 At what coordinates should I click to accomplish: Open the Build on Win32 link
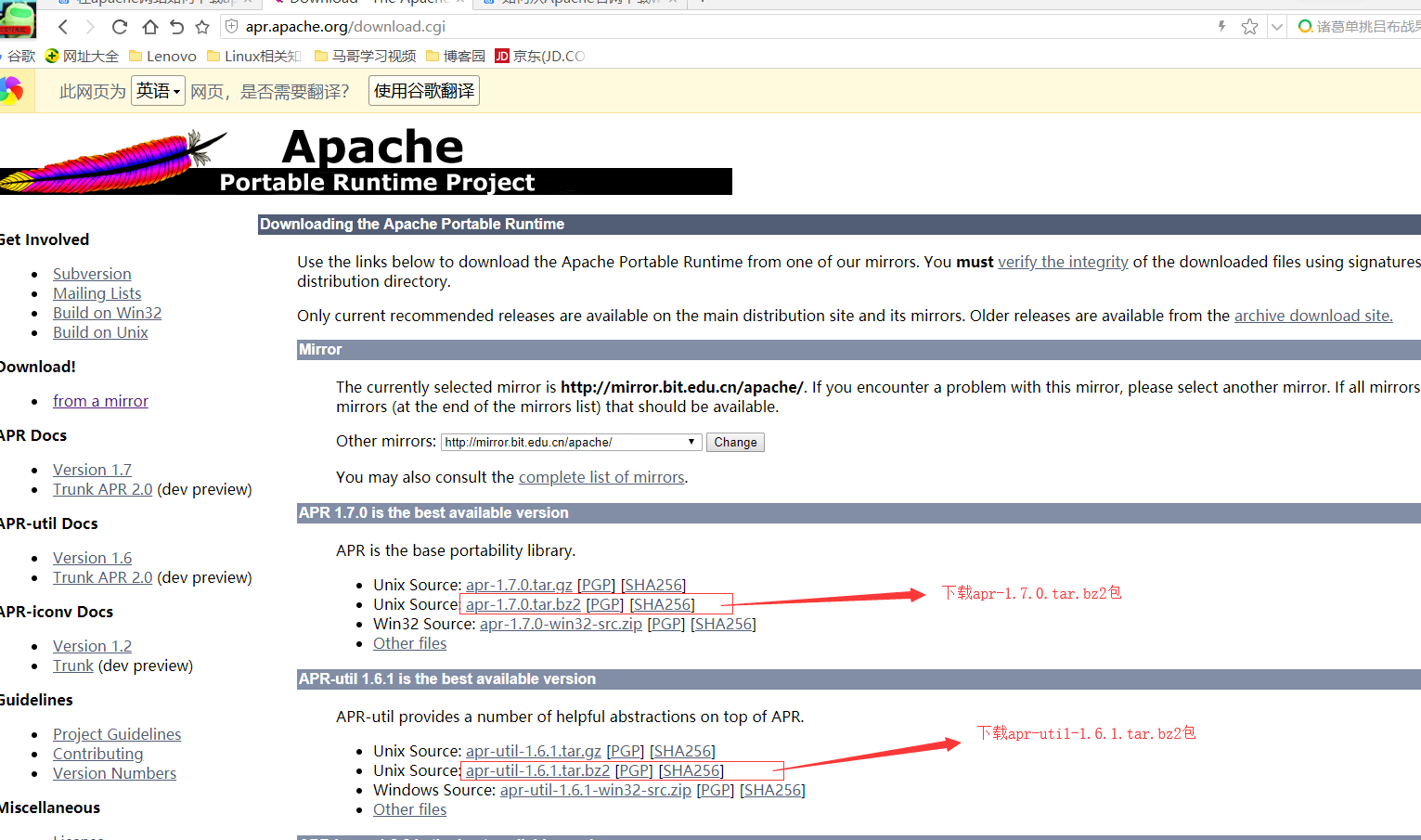click(108, 313)
